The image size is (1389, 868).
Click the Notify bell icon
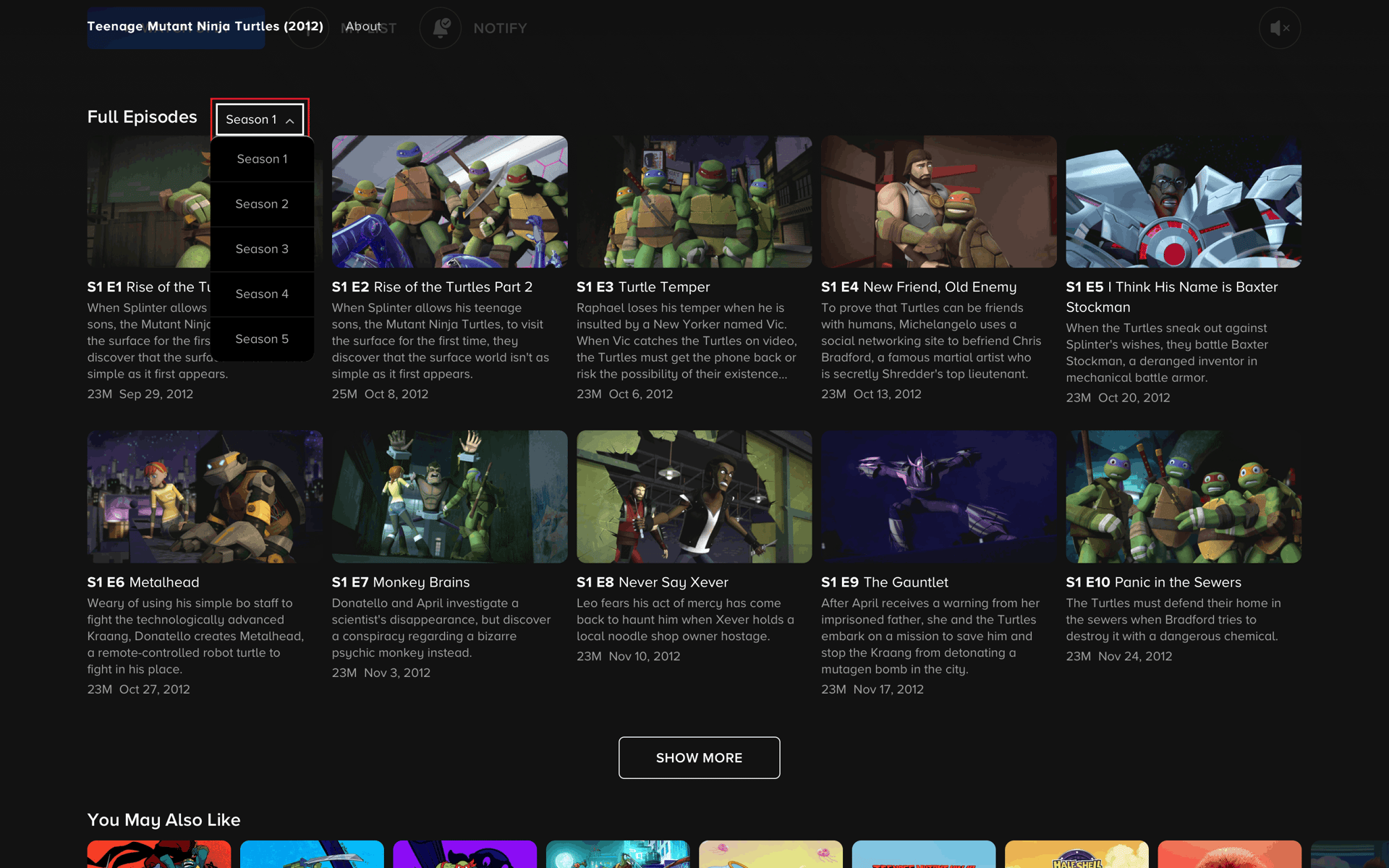pos(441,28)
